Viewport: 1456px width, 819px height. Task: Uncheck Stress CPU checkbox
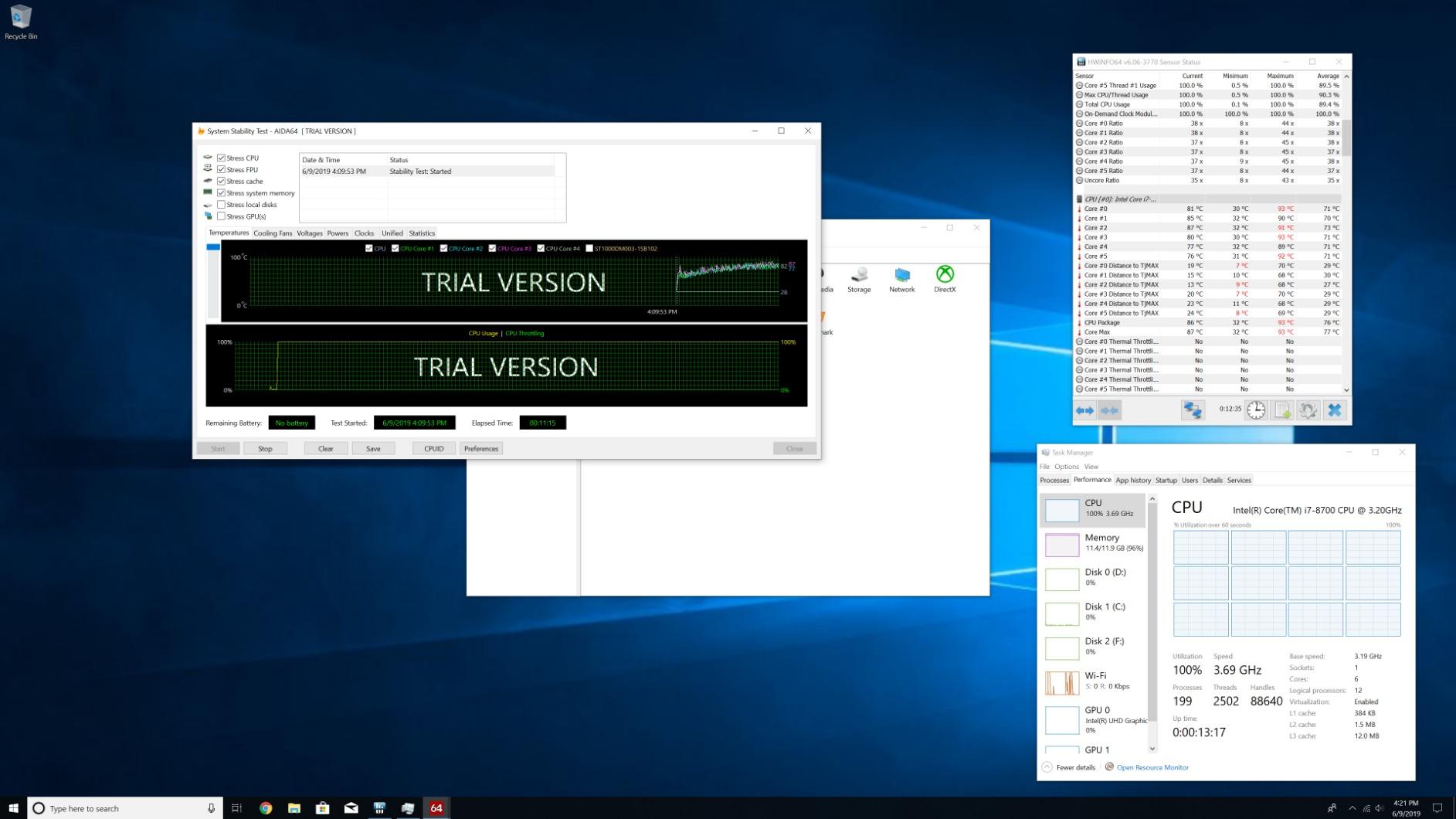point(221,158)
